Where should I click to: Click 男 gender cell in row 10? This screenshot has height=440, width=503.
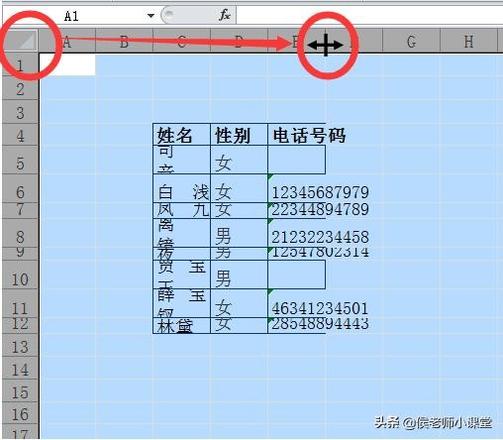coord(239,275)
